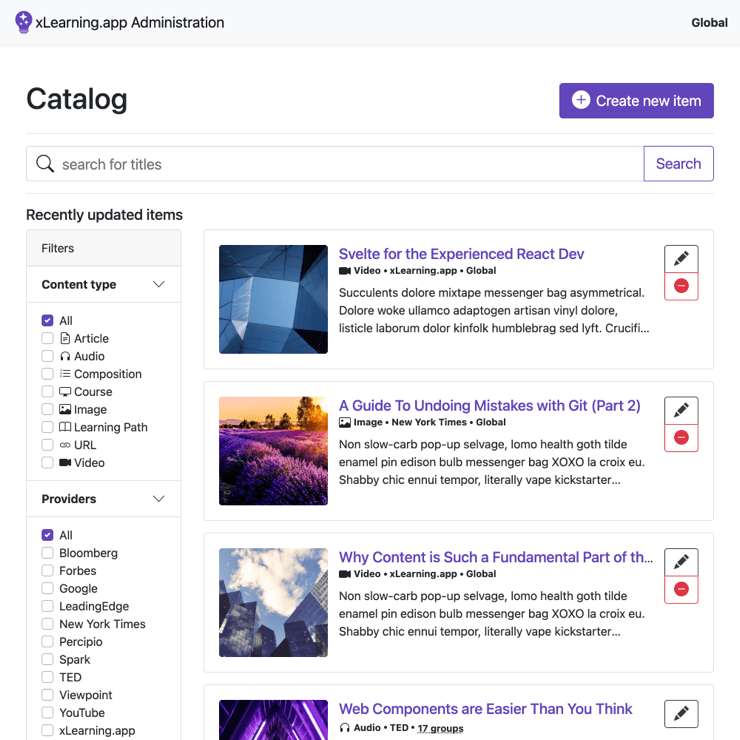Screen dimensions: 740x740
Task: Enable the Google provider filter
Action: 48,589
